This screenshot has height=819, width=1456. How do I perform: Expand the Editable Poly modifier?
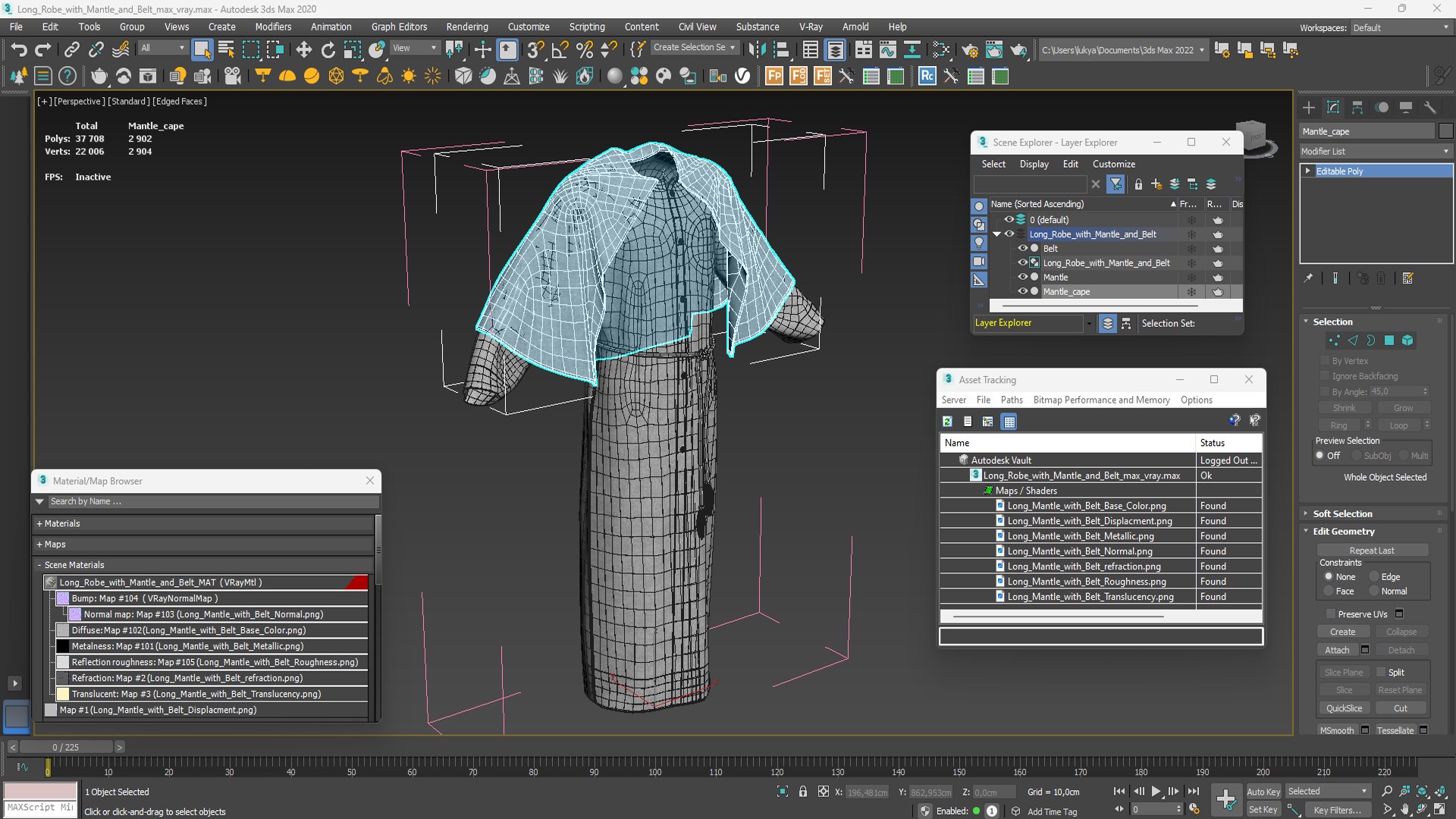pyautogui.click(x=1308, y=171)
